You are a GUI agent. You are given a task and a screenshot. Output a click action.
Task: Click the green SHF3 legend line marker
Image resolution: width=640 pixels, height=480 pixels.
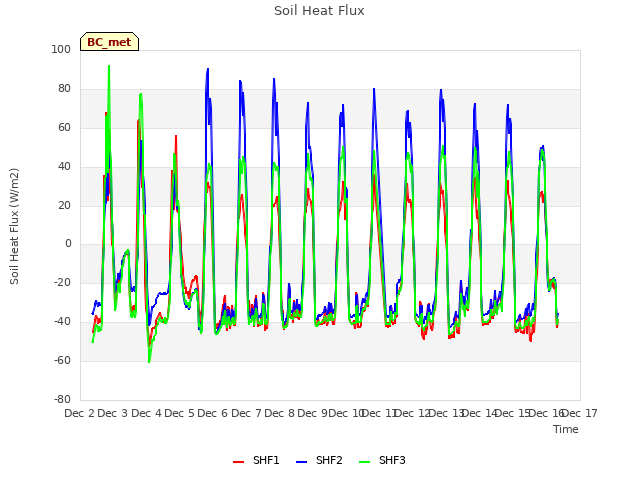tap(364, 461)
